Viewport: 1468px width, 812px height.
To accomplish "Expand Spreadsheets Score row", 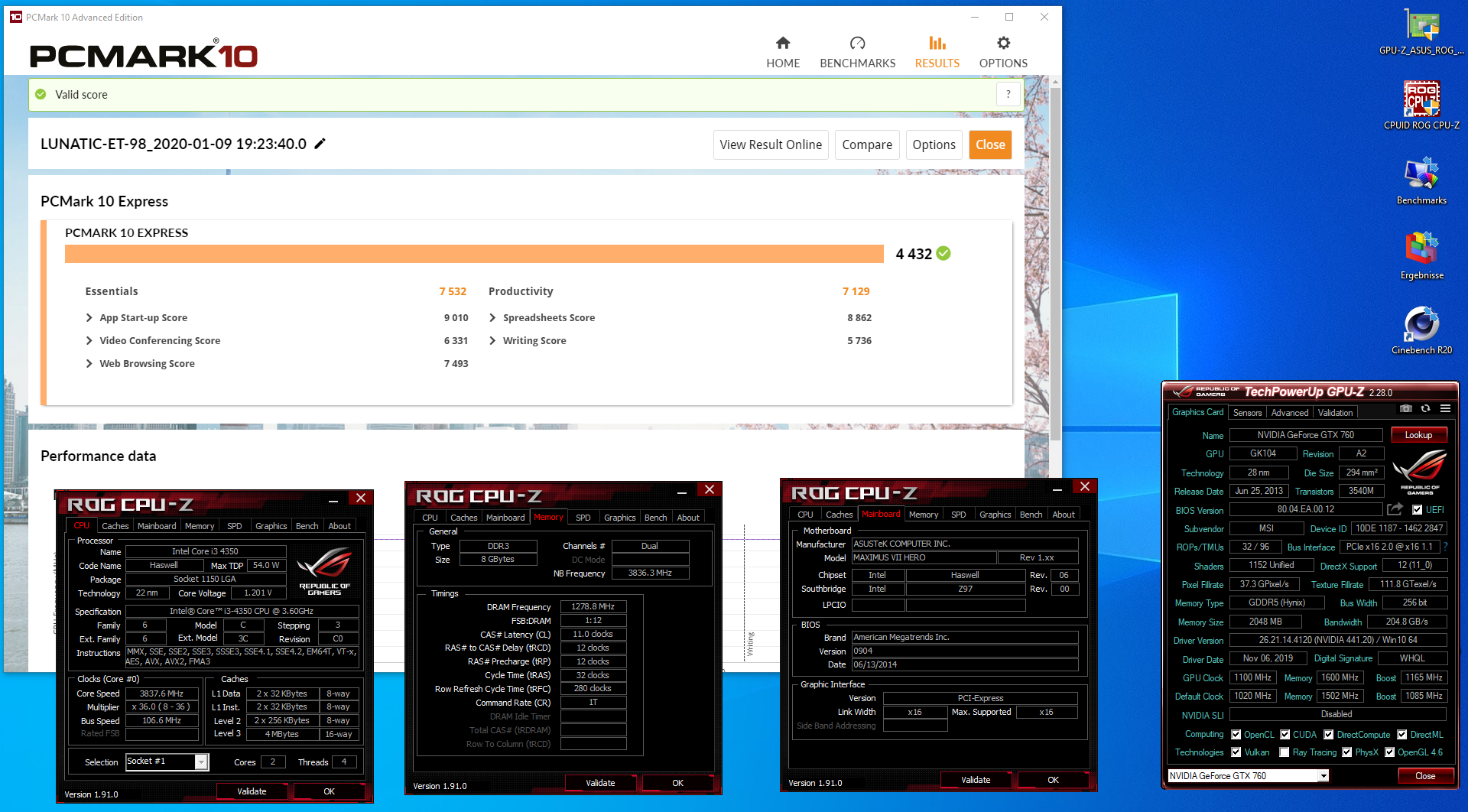I will point(492,317).
